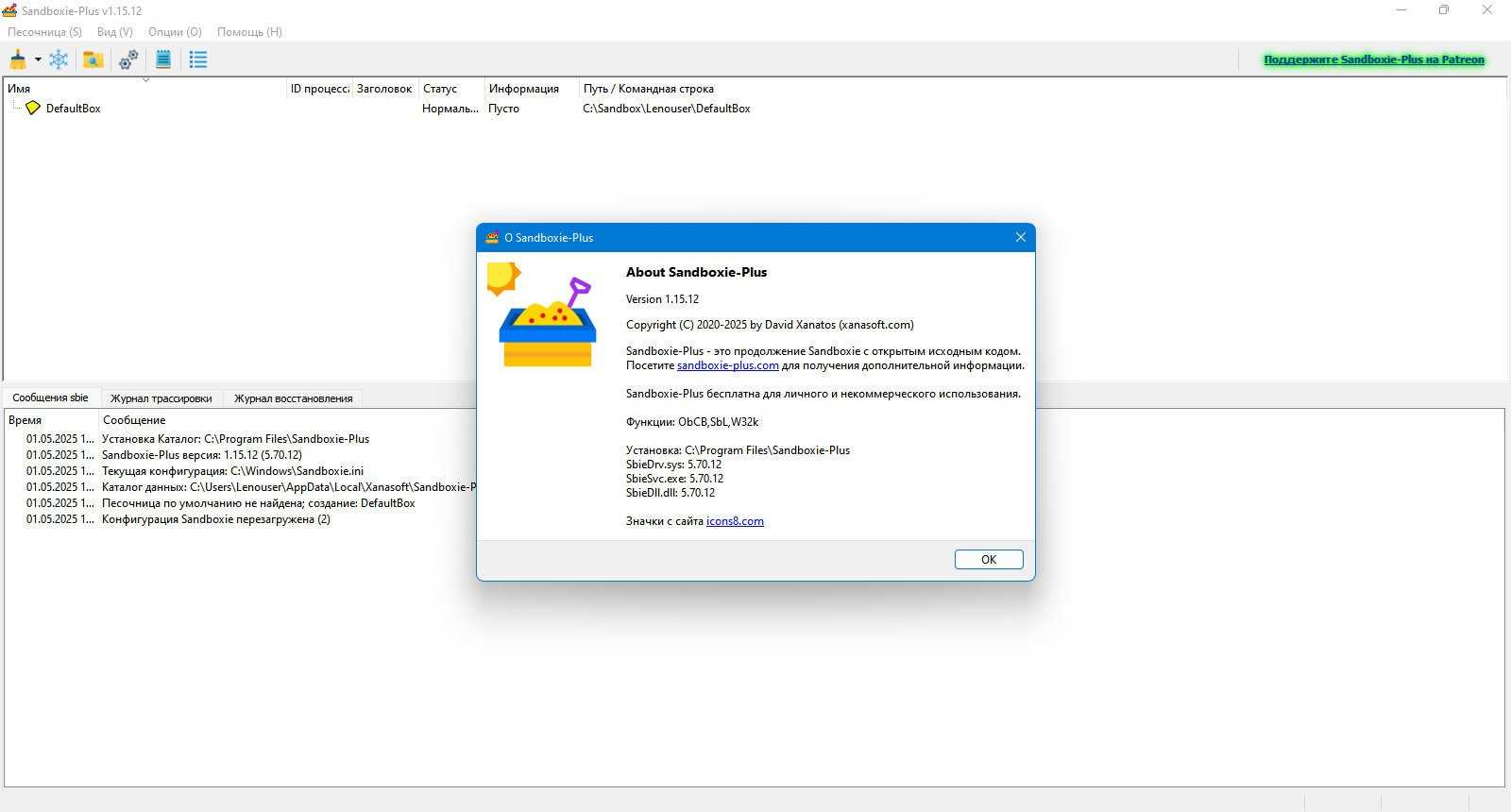
Task: Click the SbieDll.dll: 5.70.12 line
Action: [x=670, y=493]
